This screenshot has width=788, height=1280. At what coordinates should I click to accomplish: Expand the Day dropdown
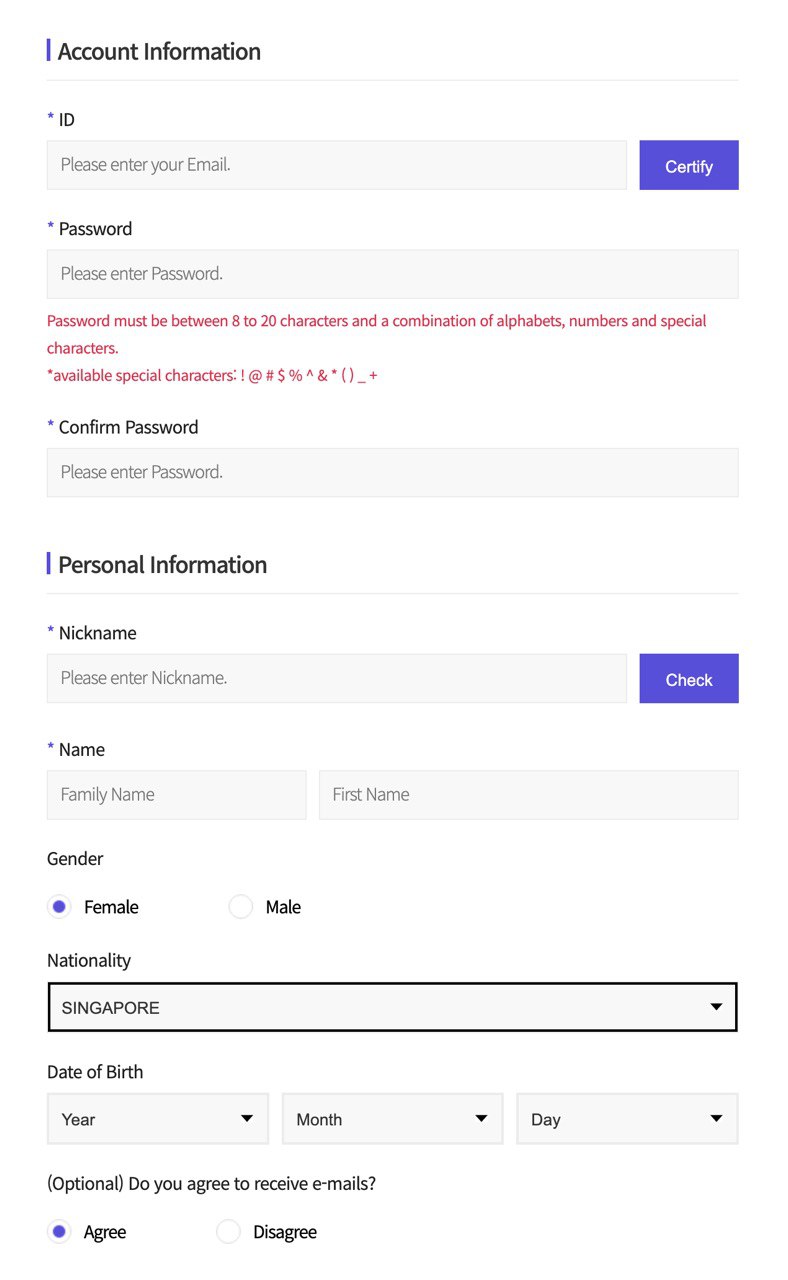[x=627, y=1119]
